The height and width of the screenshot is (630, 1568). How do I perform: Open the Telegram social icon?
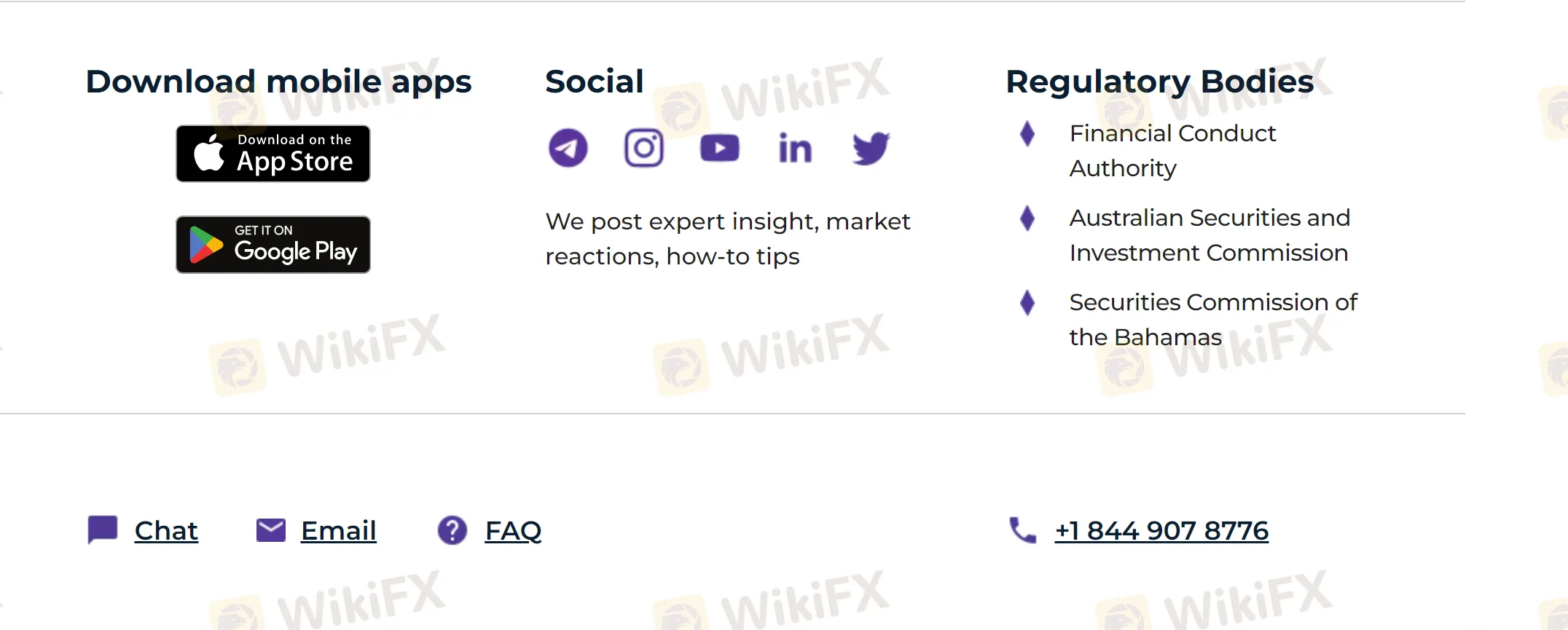coord(568,148)
